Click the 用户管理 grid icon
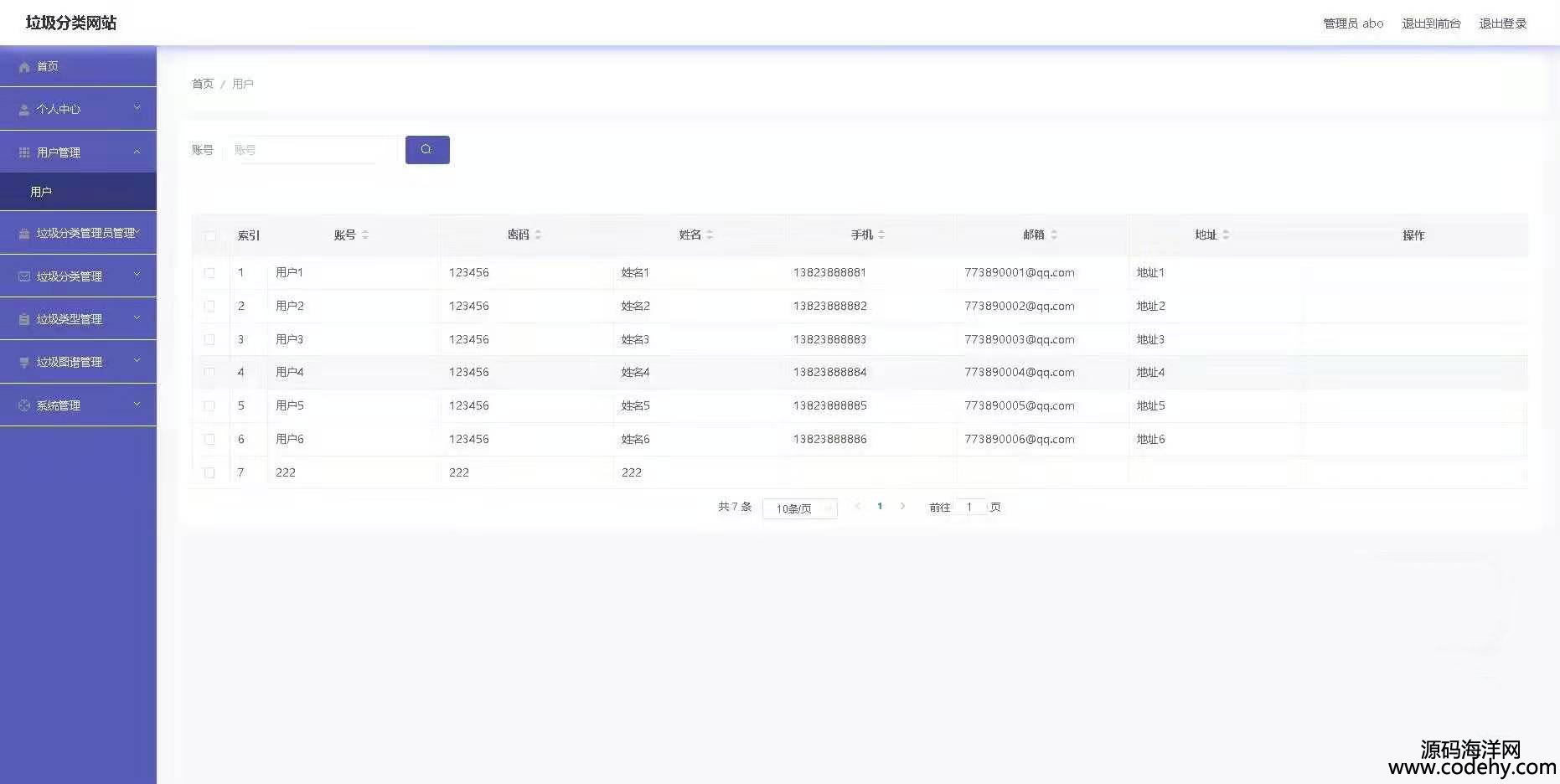Viewport: 1560px width, 784px height. [x=24, y=152]
